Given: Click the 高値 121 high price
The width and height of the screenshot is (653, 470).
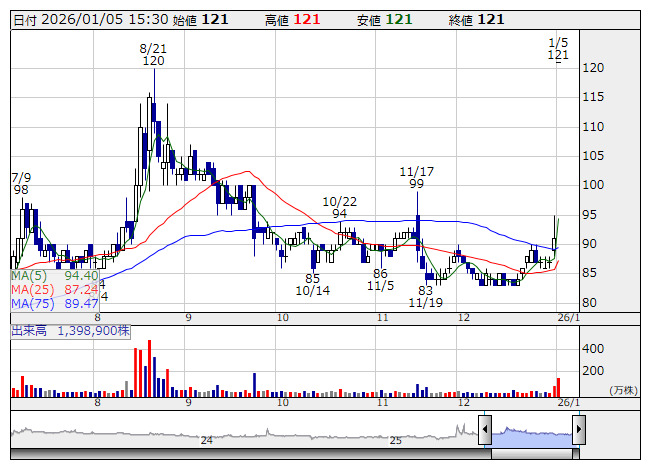Looking at the screenshot, I should coord(292,20).
